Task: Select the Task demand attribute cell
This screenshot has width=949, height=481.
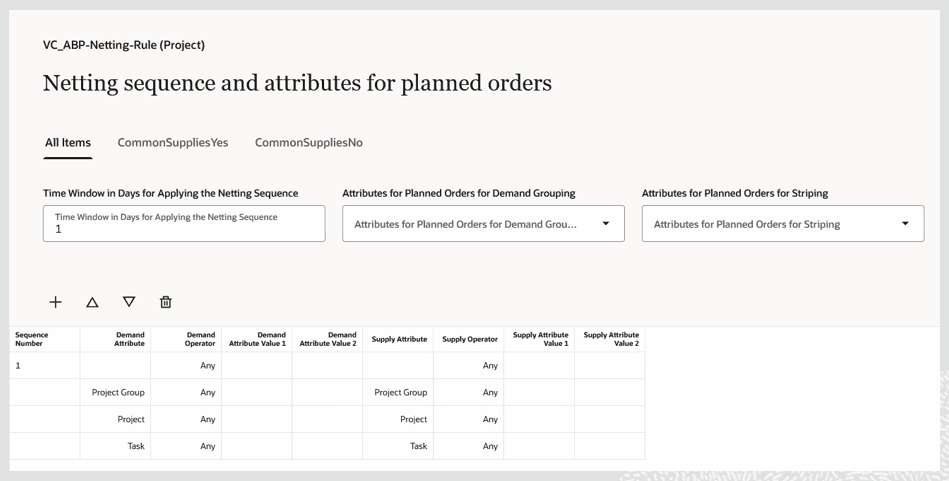Action: pyautogui.click(x=116, y=446)
